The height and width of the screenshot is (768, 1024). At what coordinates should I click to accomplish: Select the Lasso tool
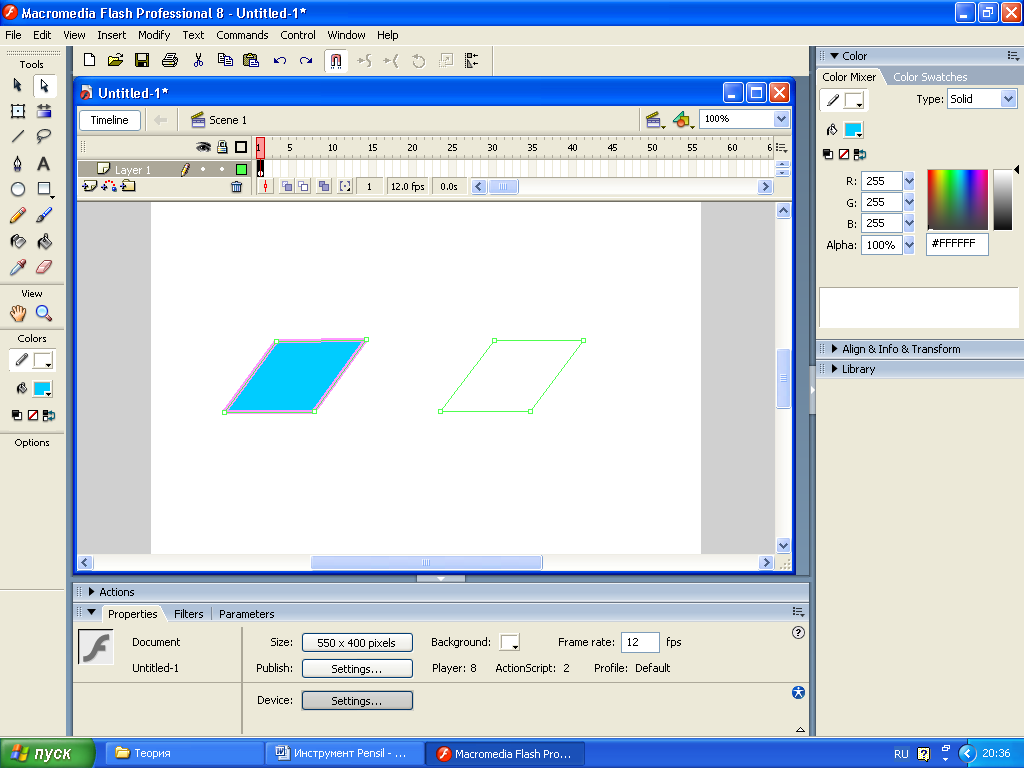(44, 136)
